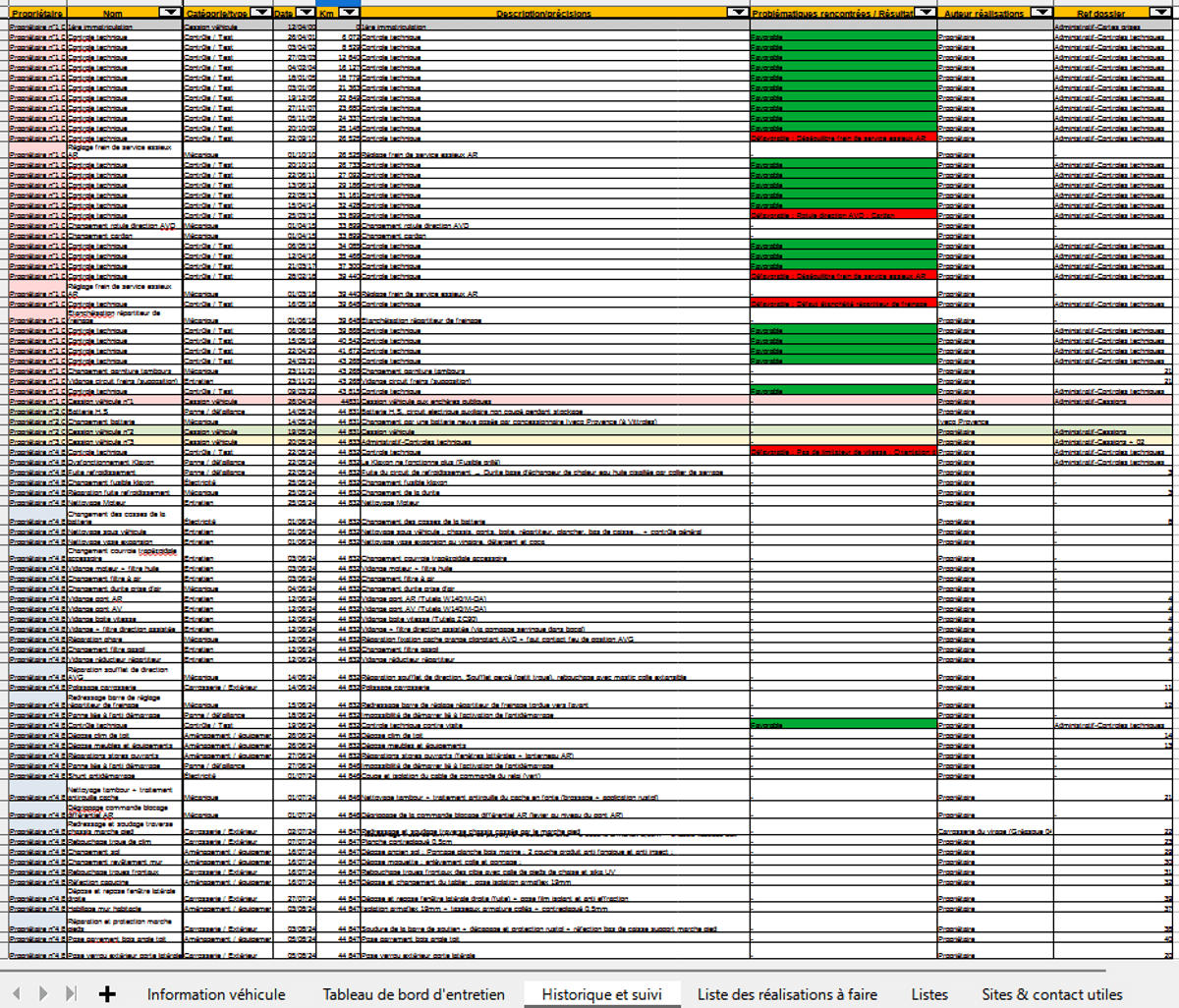Select Nom cell 'Changement batterie'

coord(125,421)
